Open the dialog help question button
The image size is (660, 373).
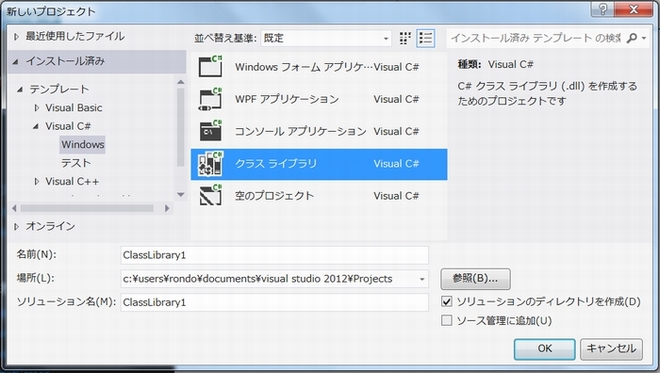point(603,9)
